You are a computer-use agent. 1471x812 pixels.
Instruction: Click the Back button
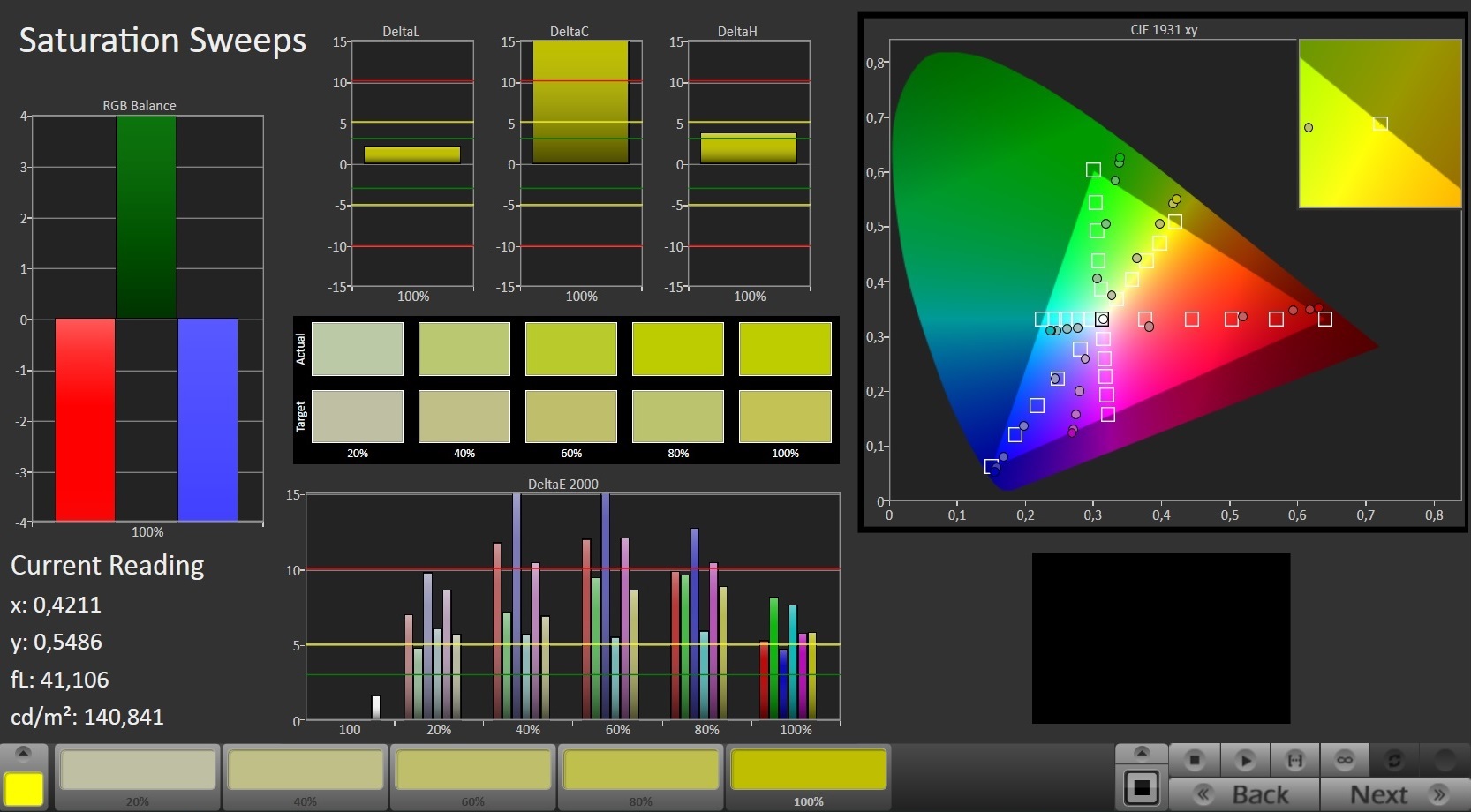click(1244, 793)
